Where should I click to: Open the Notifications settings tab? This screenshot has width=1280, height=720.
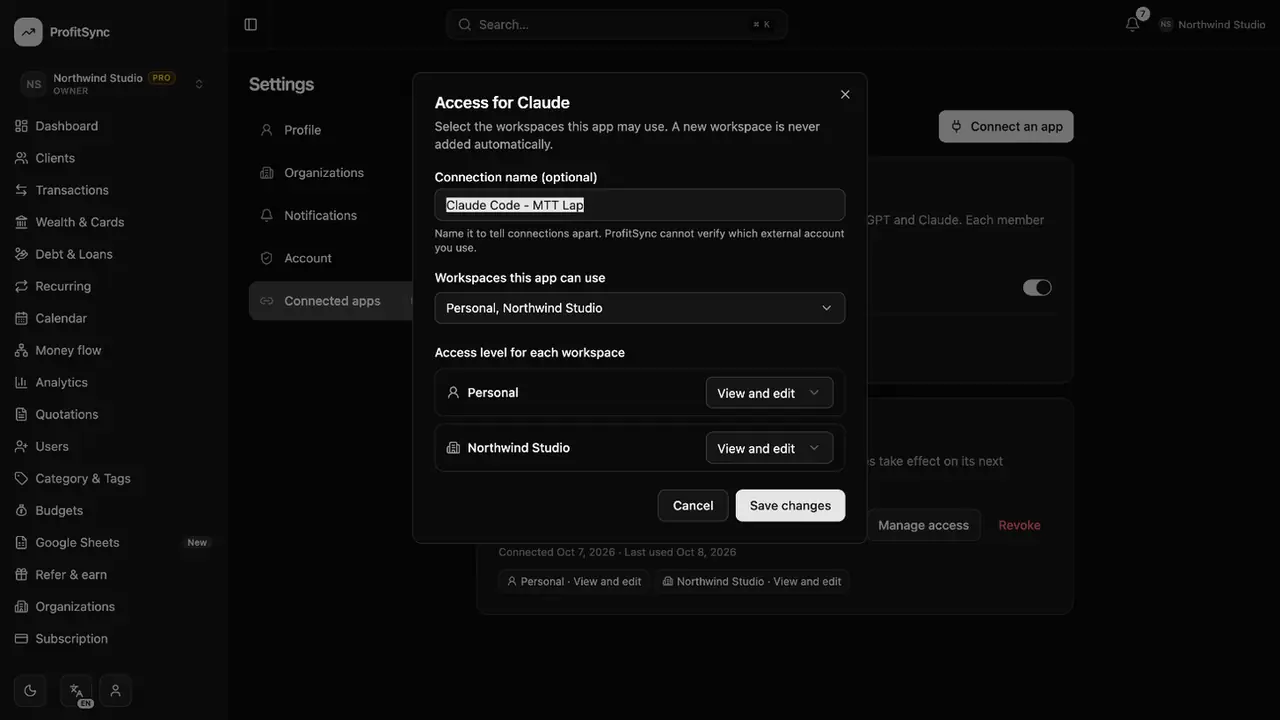pos(331,215)
